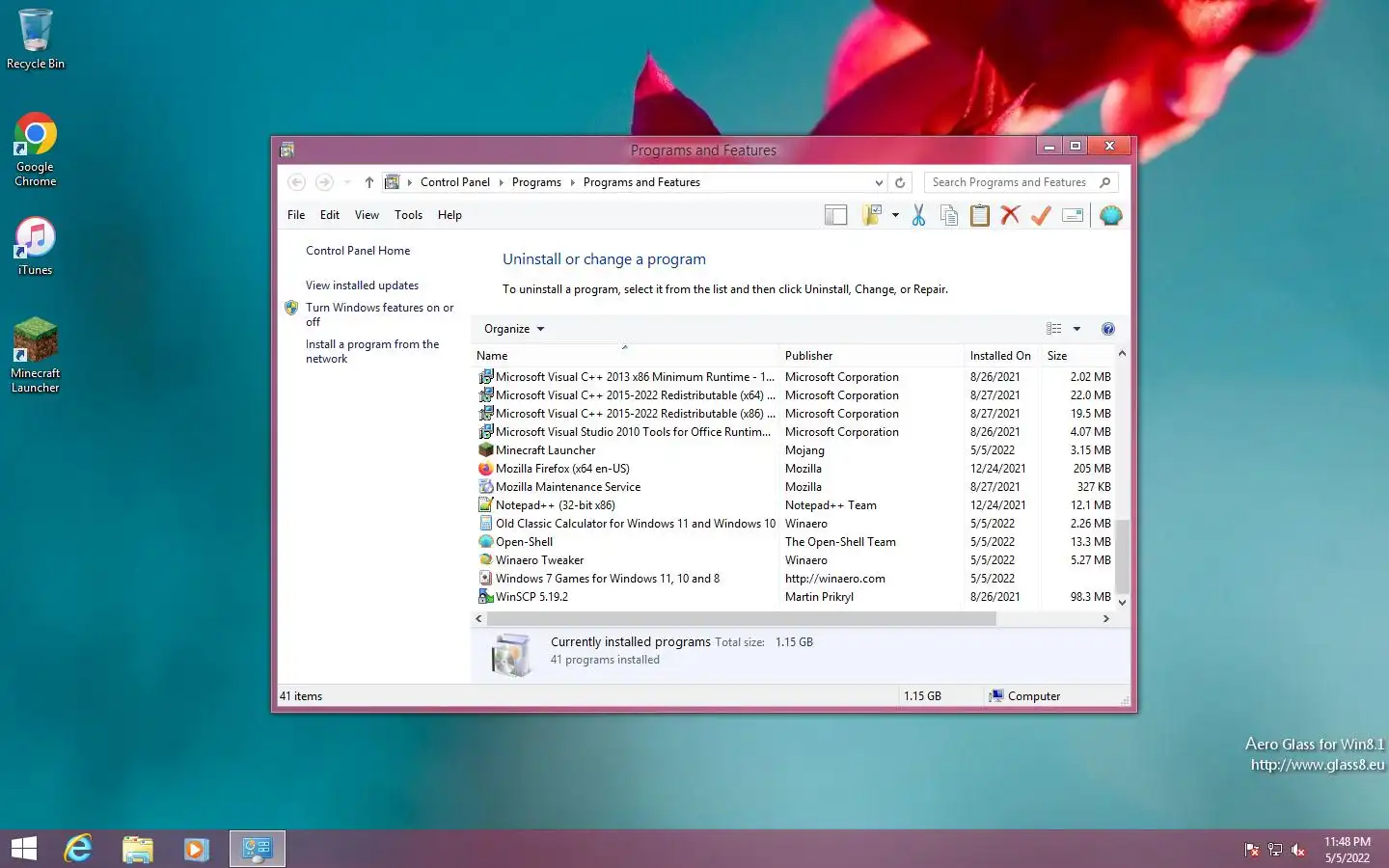
Task: Expand the chevron after Programs breadcrumb
Action: pyautogui.click(x=572, y=182)
